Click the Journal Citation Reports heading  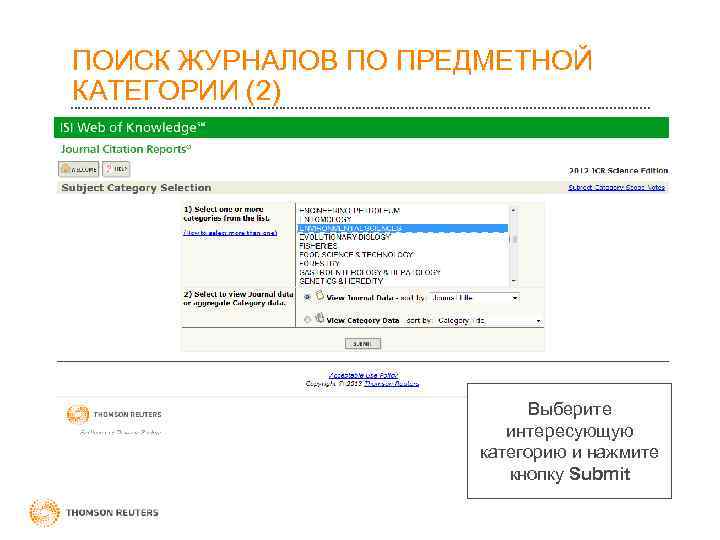(x=126, y=149)
